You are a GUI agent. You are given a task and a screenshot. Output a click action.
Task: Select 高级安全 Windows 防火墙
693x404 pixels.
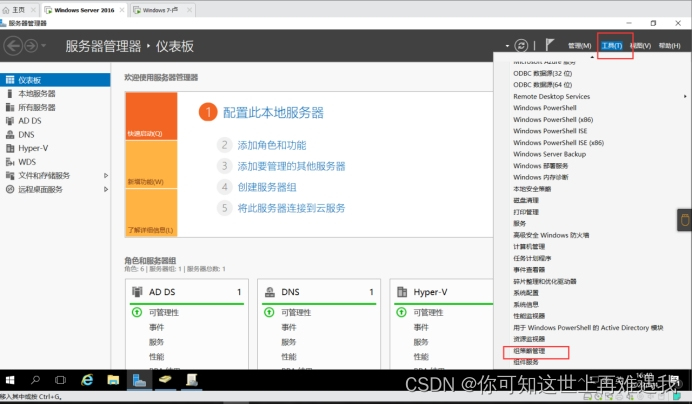[x=551, y=235]
